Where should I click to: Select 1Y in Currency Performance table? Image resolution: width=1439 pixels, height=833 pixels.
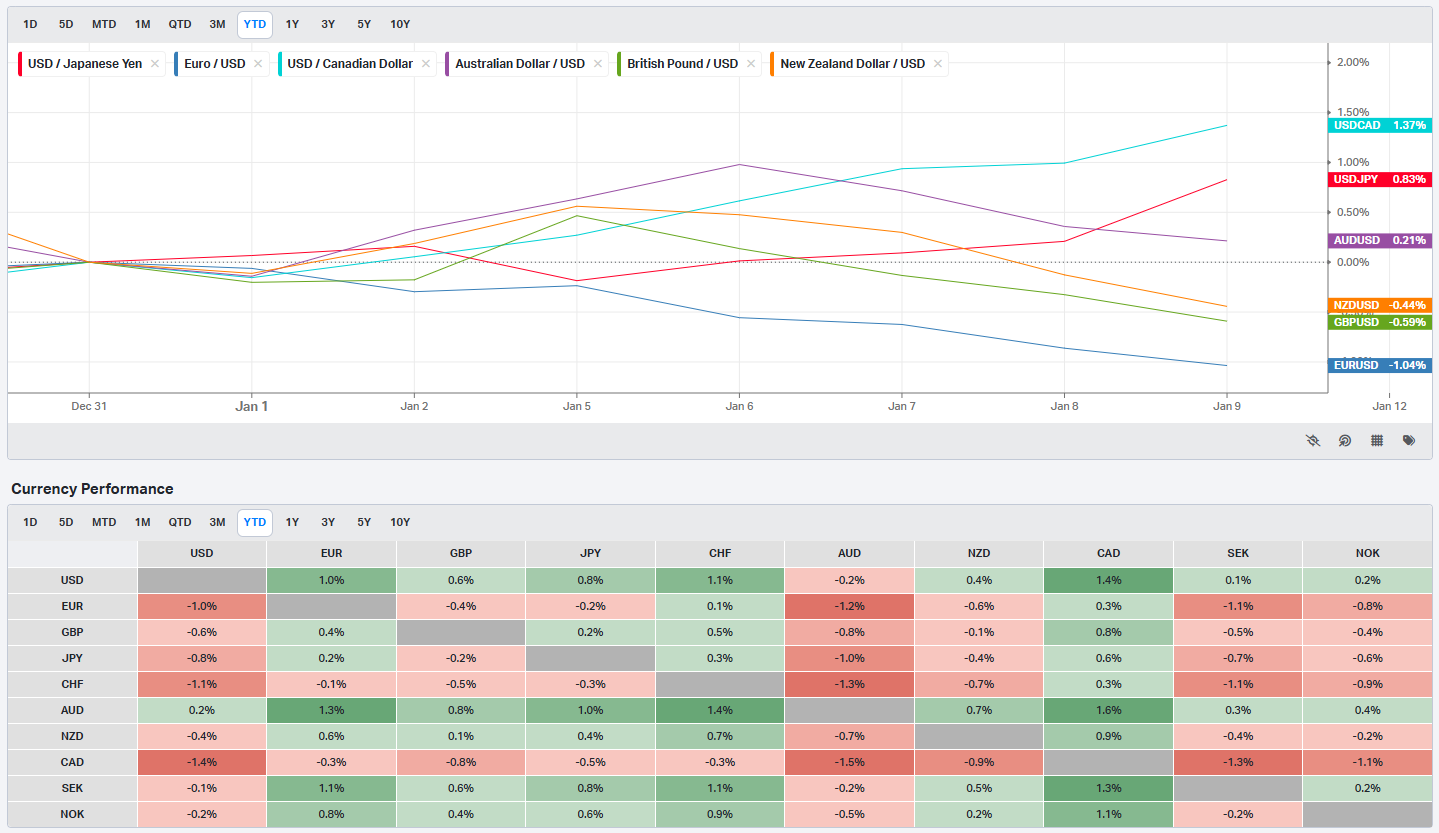click(292, 522)
